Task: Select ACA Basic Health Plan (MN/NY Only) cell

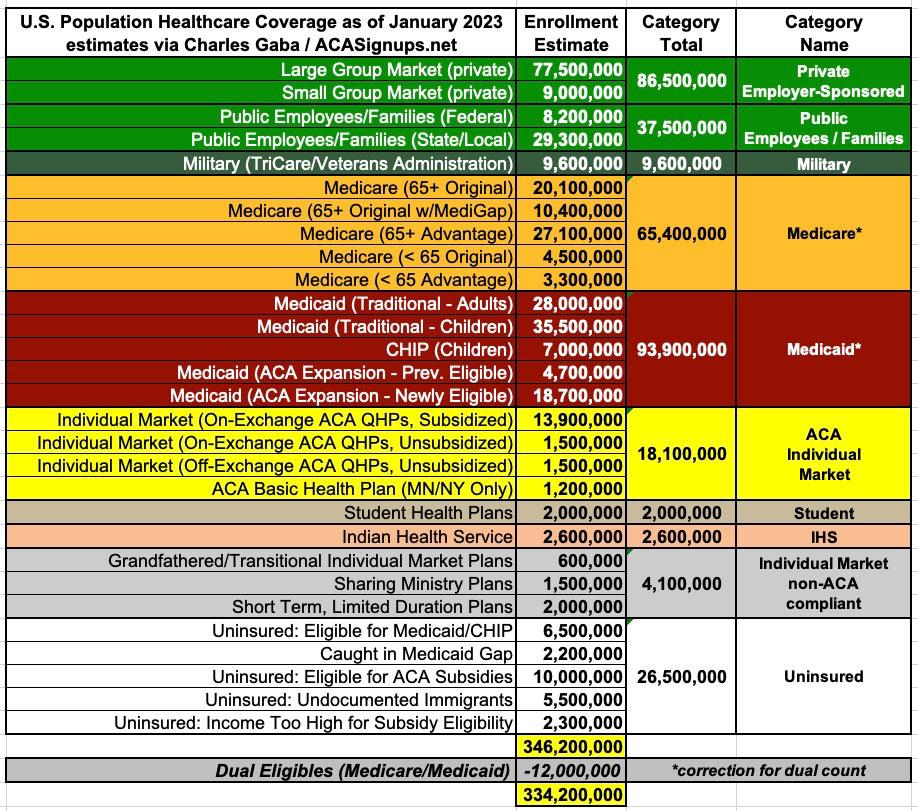Action: (x=362, y=489)
